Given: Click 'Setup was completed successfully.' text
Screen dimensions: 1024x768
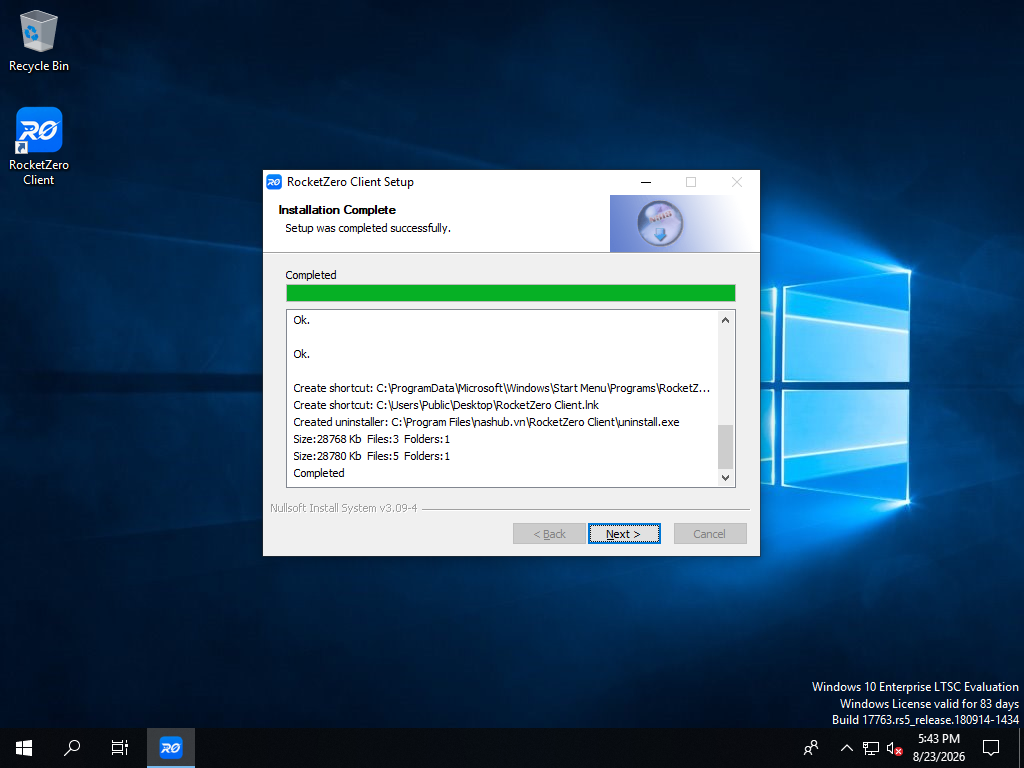Looking at the screenshot, I should click(368, 228).
